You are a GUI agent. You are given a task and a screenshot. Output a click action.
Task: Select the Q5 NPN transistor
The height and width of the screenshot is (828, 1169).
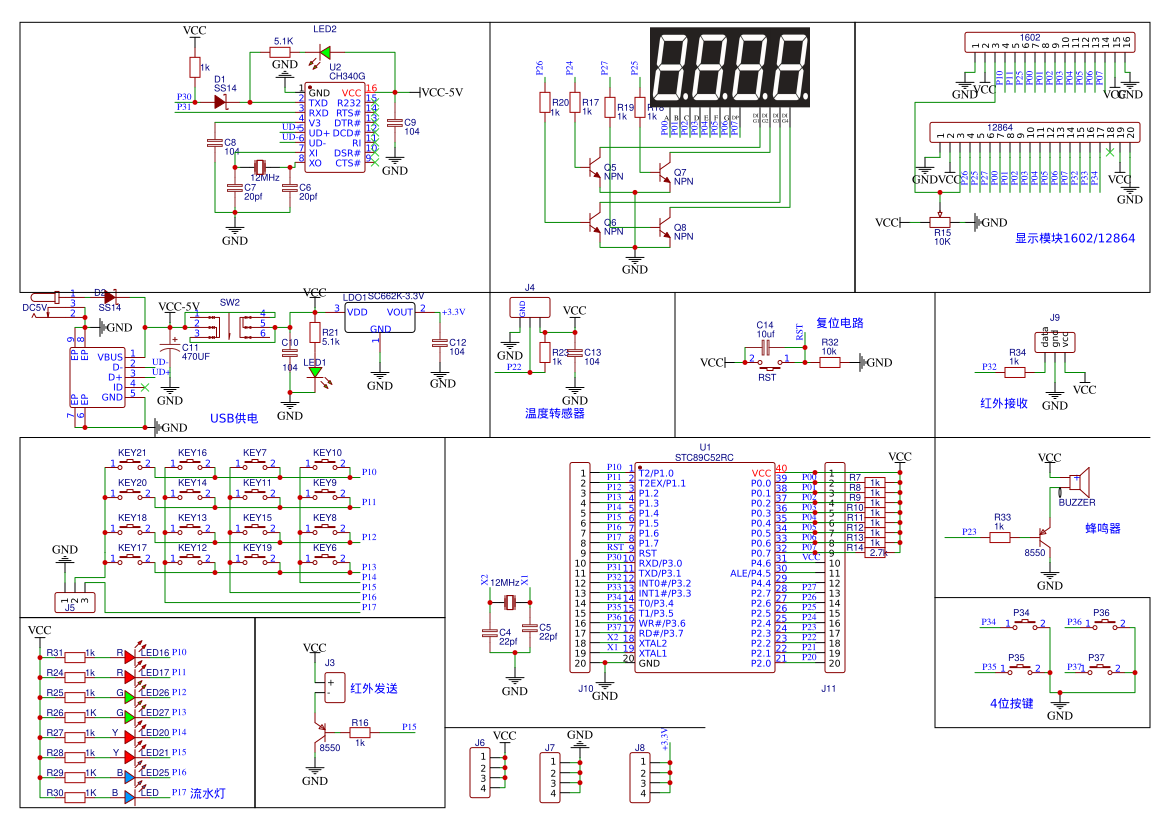point(597,168)
